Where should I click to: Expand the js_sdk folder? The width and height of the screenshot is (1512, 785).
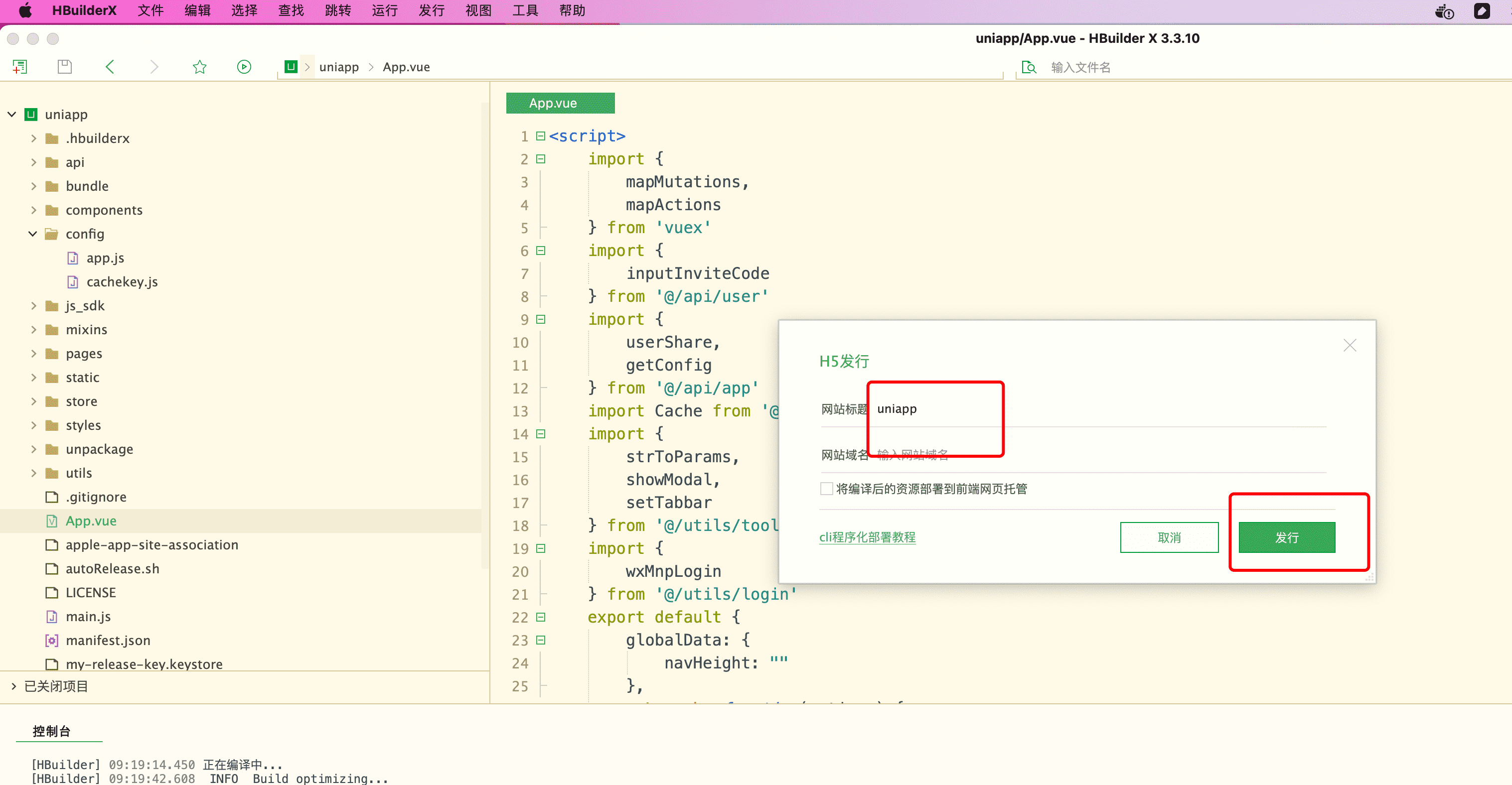[33, 306]
